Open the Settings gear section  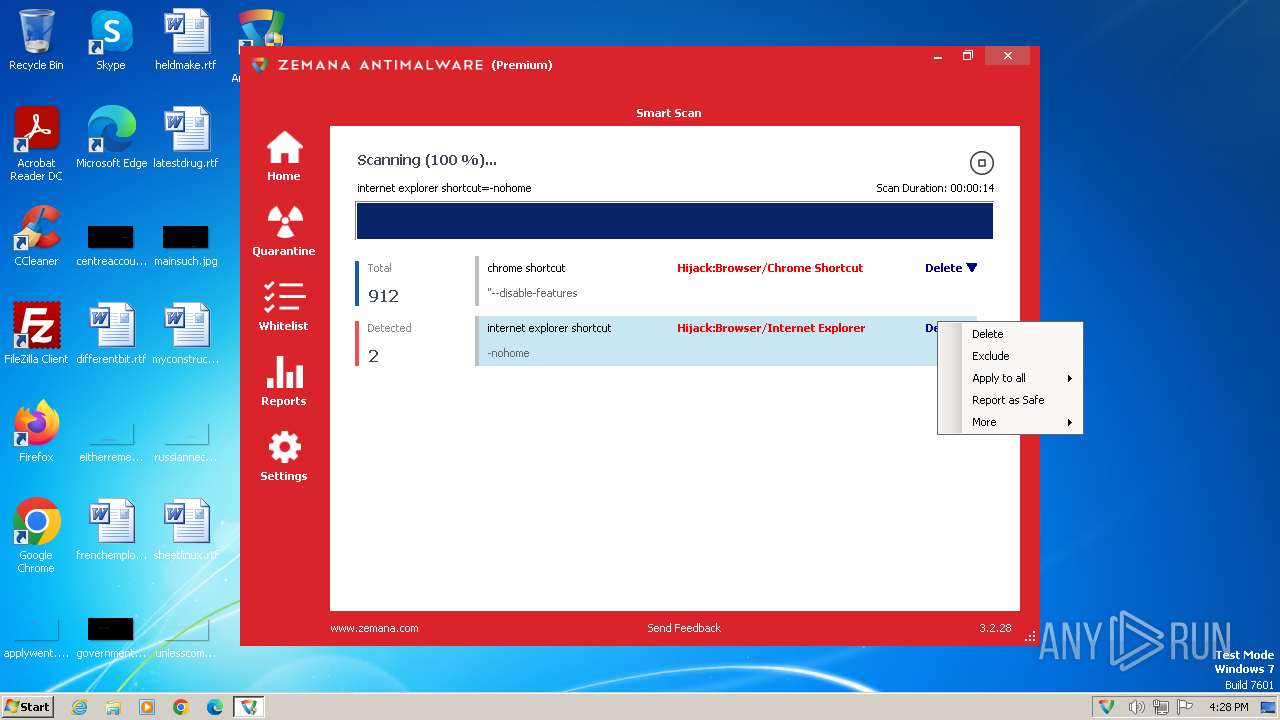(284, 456)
